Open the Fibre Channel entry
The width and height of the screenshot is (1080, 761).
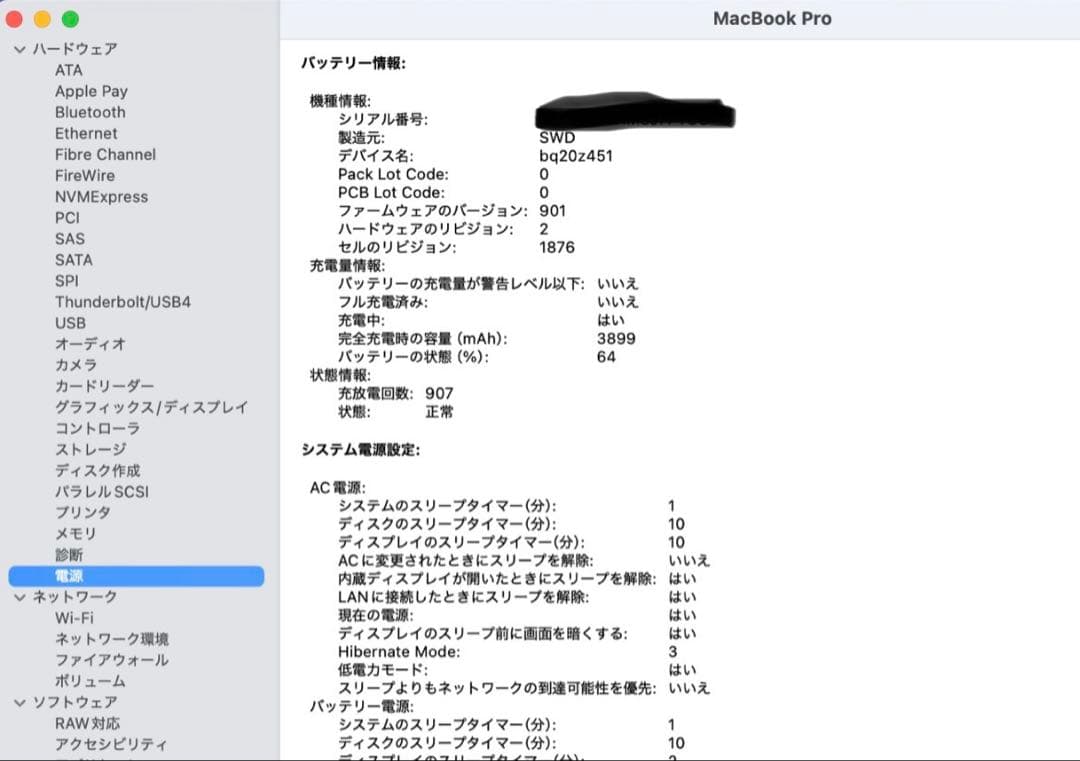(105, 154)
